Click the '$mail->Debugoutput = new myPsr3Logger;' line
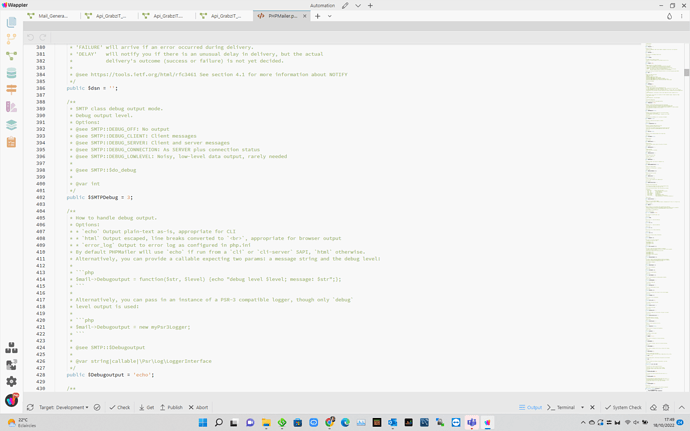The image size is (690, 431). pyautogui.click(x=133, y=327)
